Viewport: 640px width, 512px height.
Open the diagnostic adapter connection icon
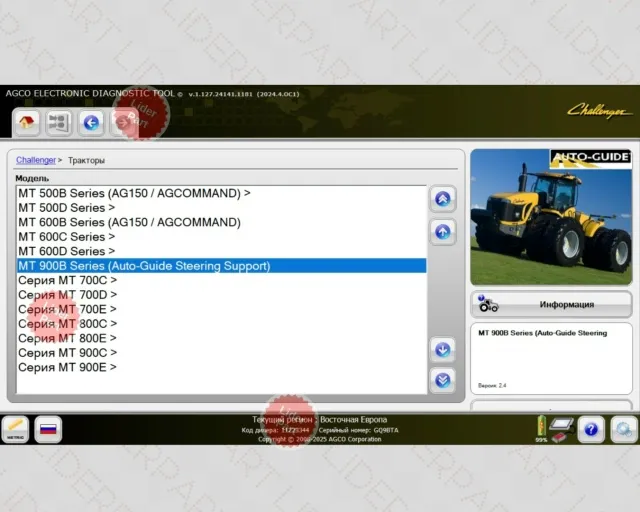pyautogui.click(x=561, y=430)
